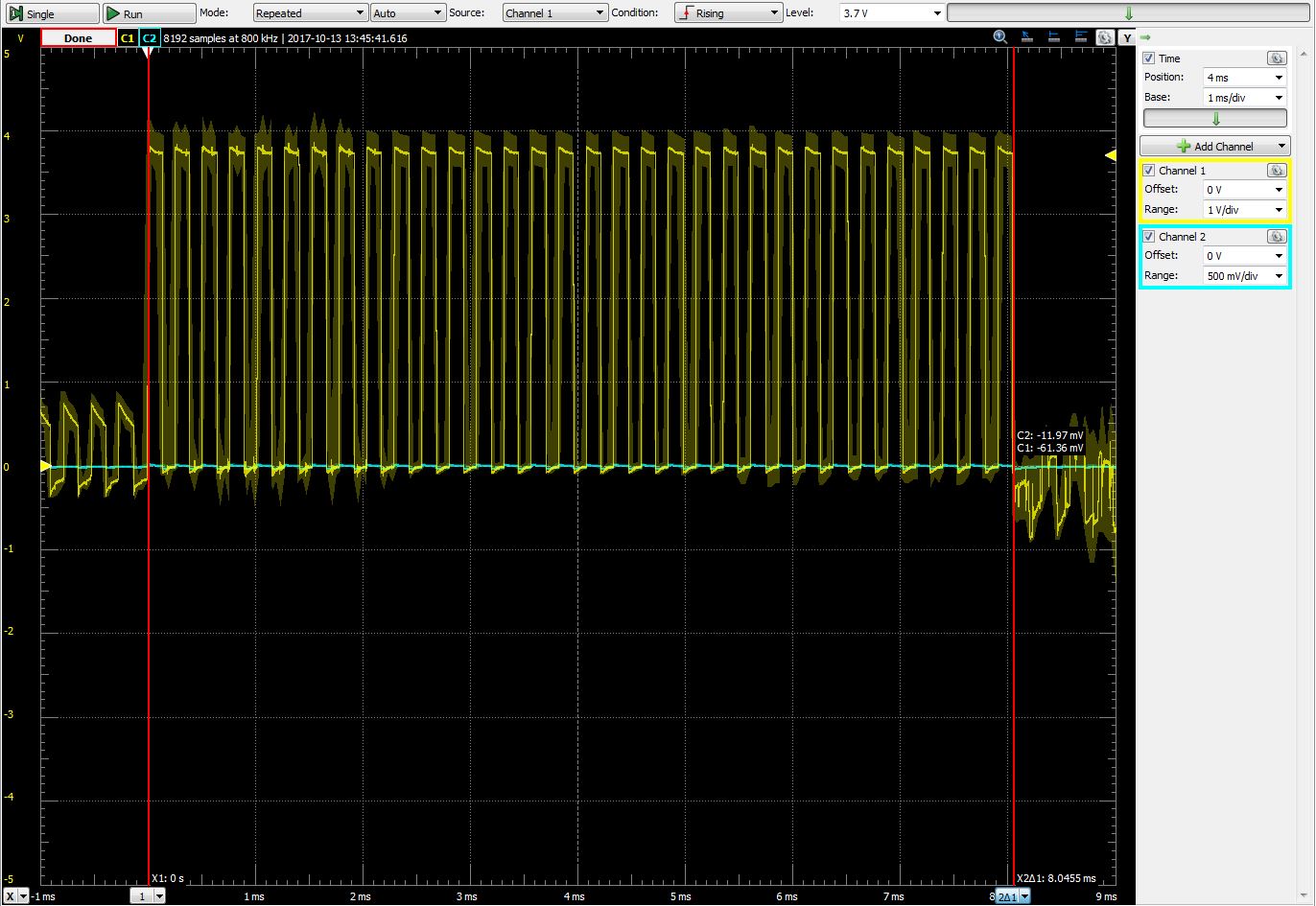Open Time settings gear icon
This screenshot has height=906, width=1316.
click(1276, 58)
